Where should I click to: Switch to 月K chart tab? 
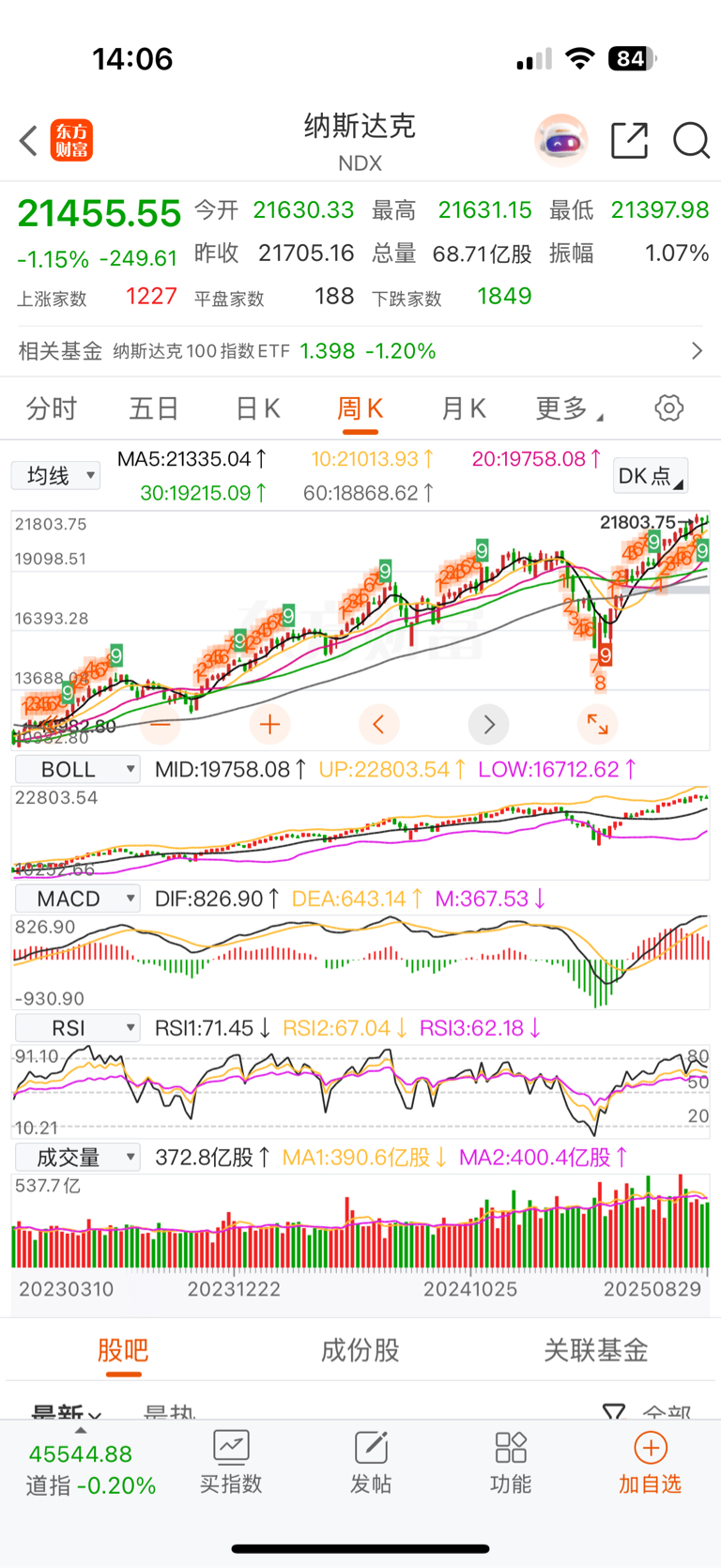pyautogui.click(x=464, y=408)
